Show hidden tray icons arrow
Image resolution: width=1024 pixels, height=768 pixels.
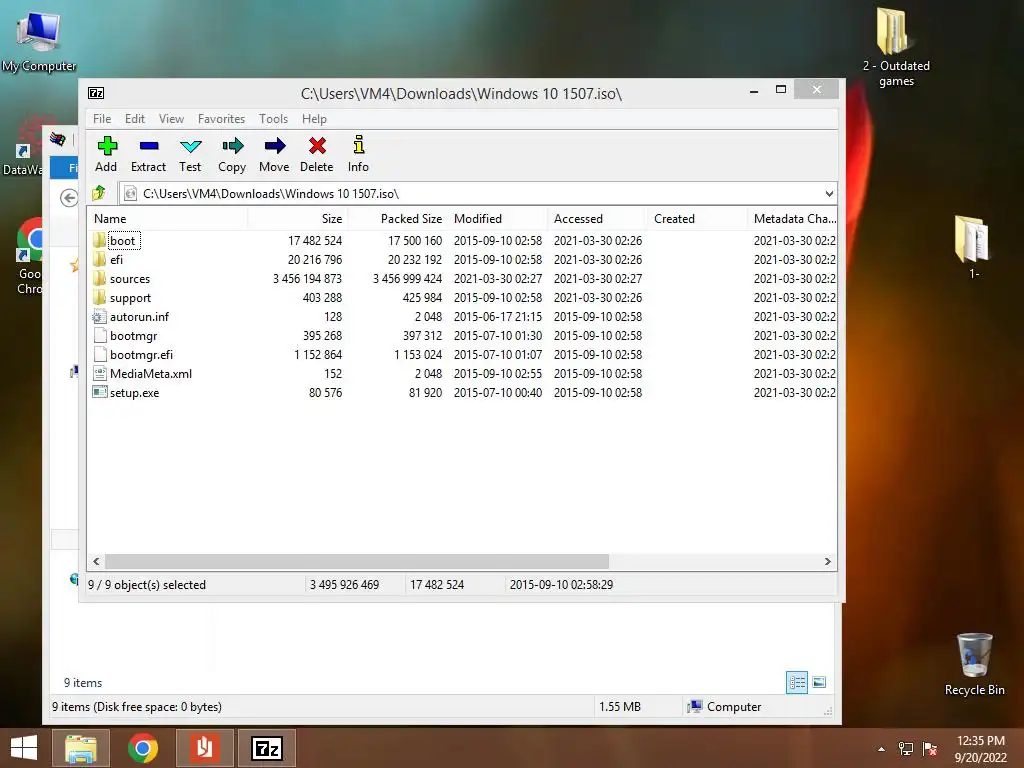882,748
